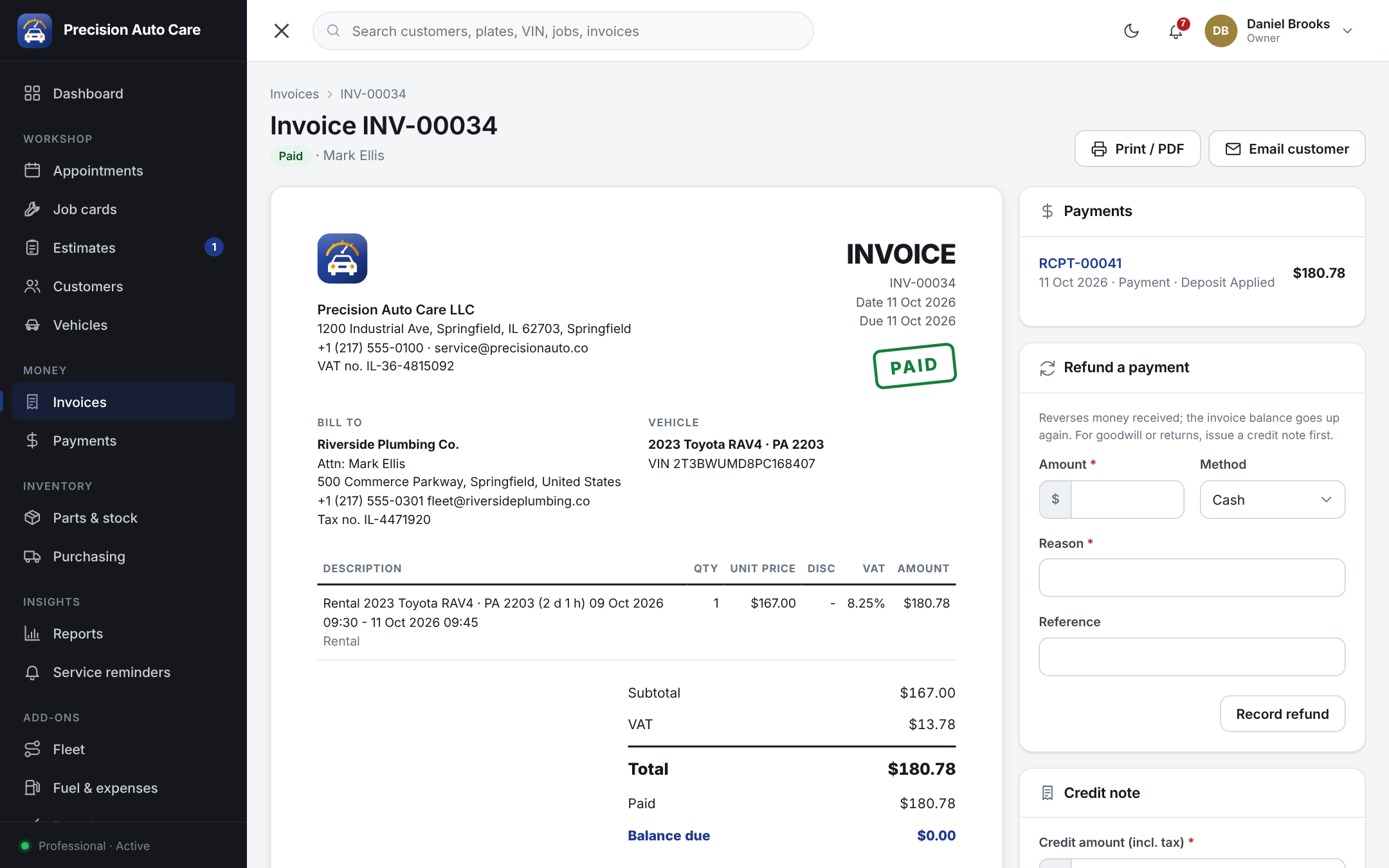
Task: Click the 'VIN 2T3BWUMD8PC168407' text
Action: [x=731, y=464]
